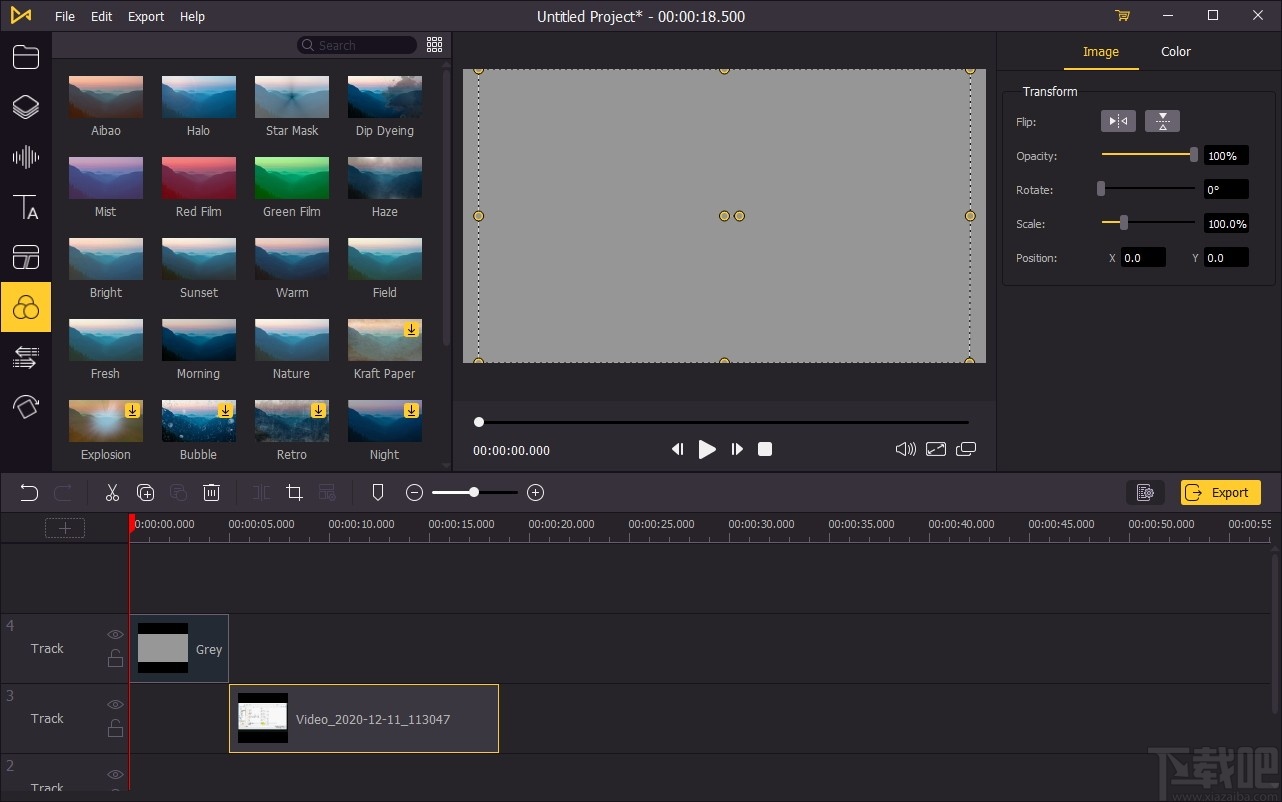Open the Media library panel
Image resolution: width=1282 pixels, height=802 pixels.
[26, 57]
